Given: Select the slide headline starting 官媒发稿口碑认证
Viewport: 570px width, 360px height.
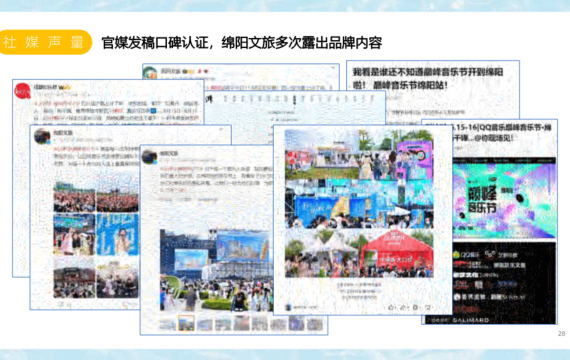Looking at the screenshot, I should [242, 43].
